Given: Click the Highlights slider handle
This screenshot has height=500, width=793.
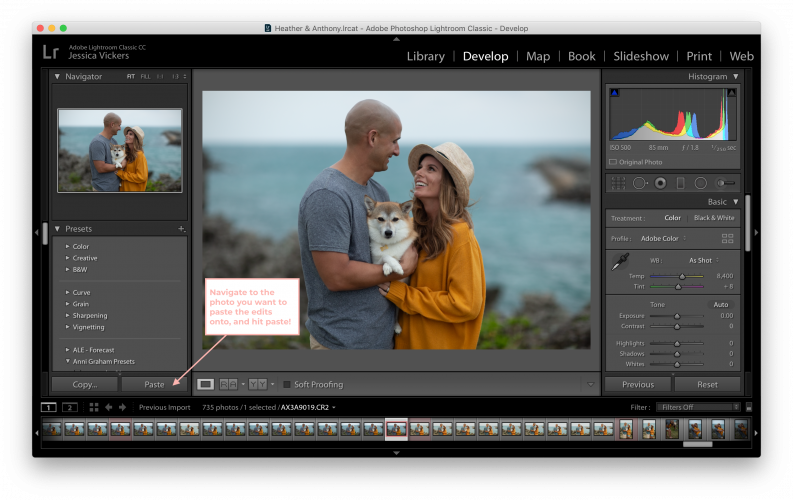Looking at the screenshot, I should point(677,344).
